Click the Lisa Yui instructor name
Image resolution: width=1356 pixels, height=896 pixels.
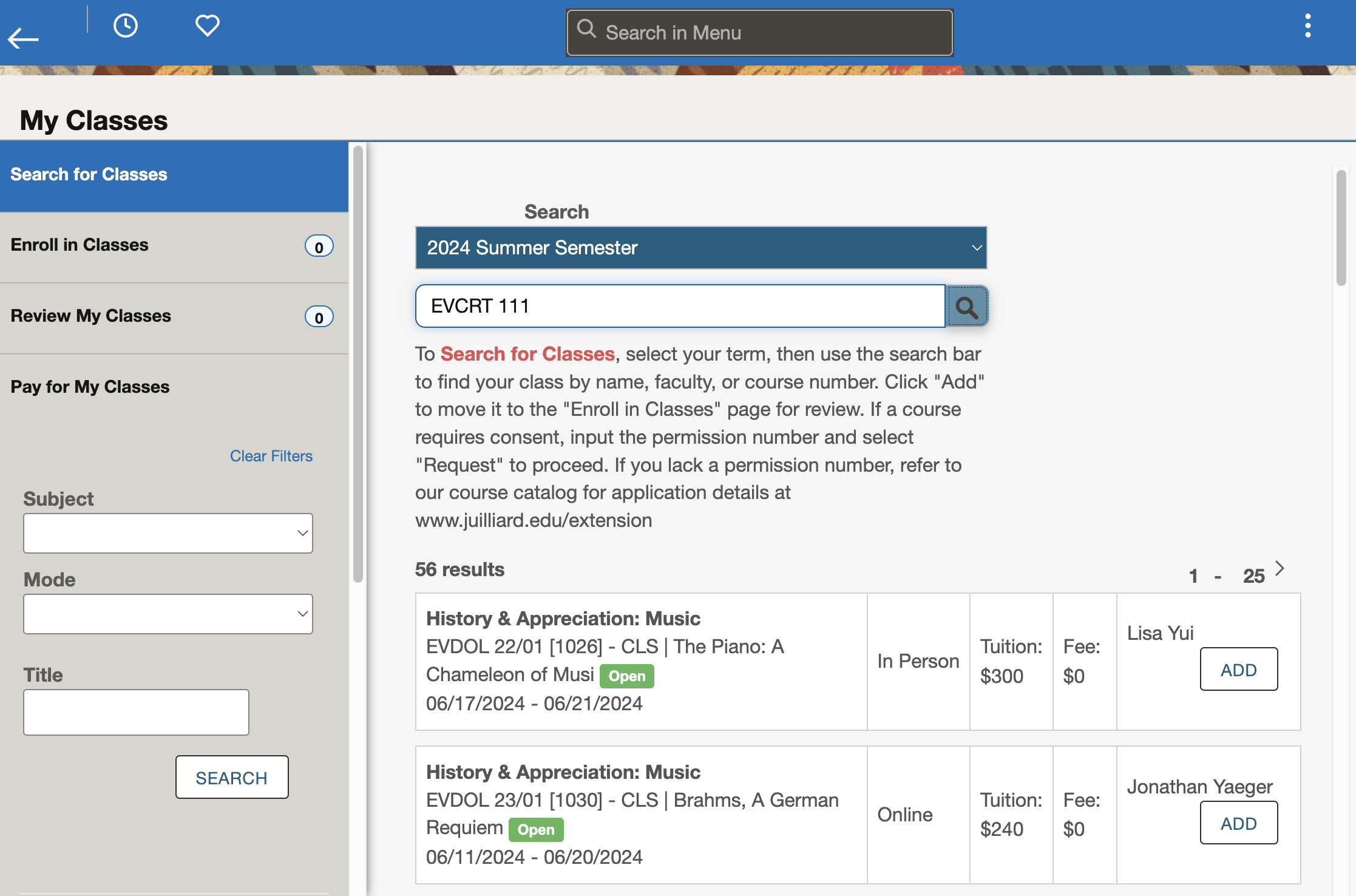point(1160,633)
